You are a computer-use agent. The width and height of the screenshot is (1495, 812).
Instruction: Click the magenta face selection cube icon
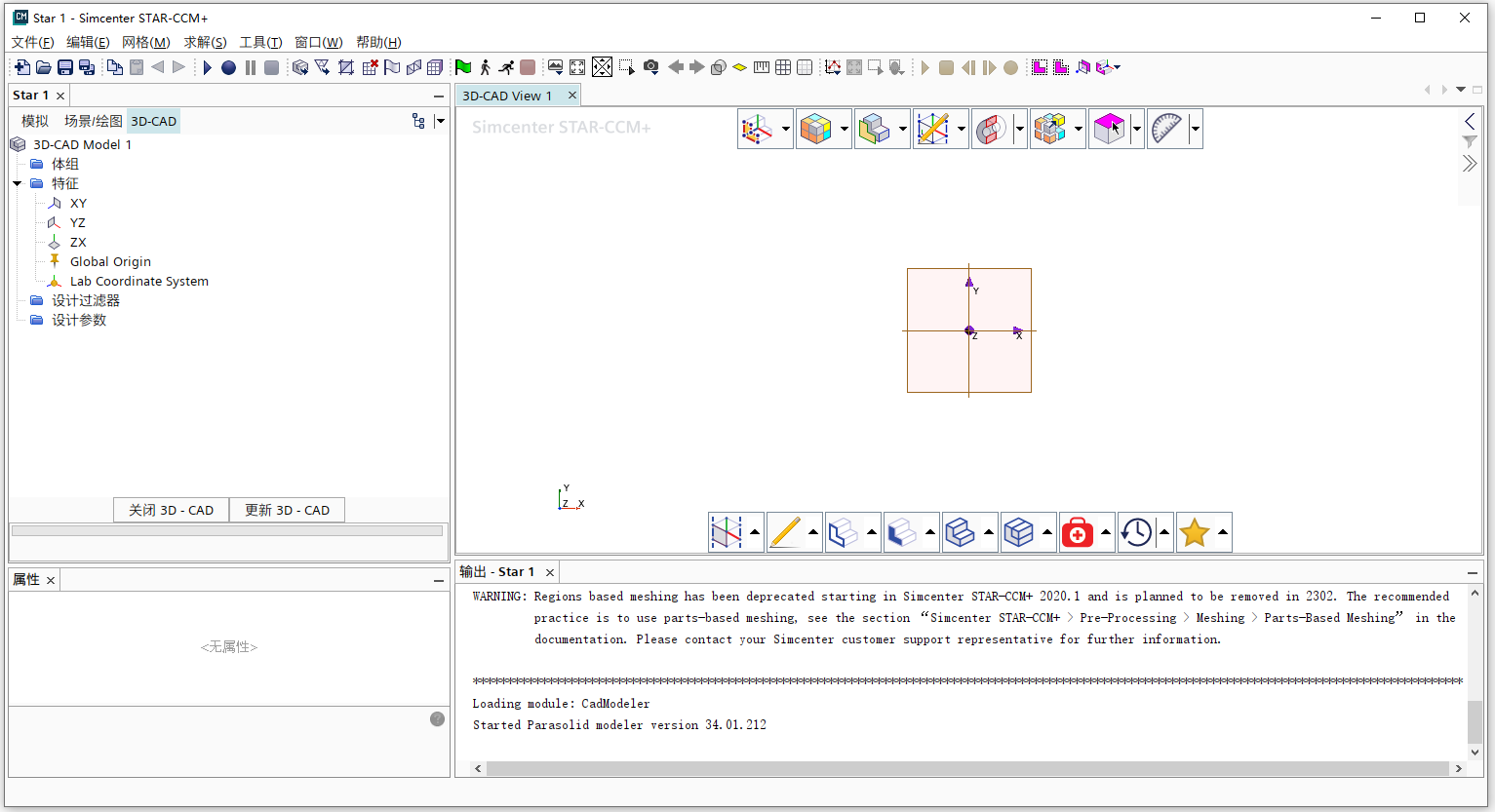point(1109,129)
